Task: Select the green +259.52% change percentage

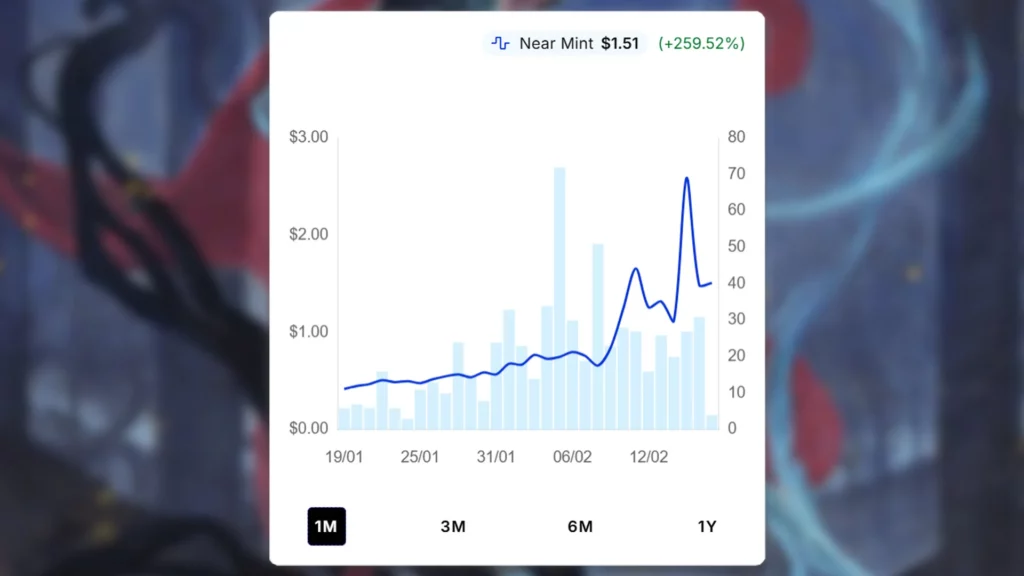Action: (701, 43)
